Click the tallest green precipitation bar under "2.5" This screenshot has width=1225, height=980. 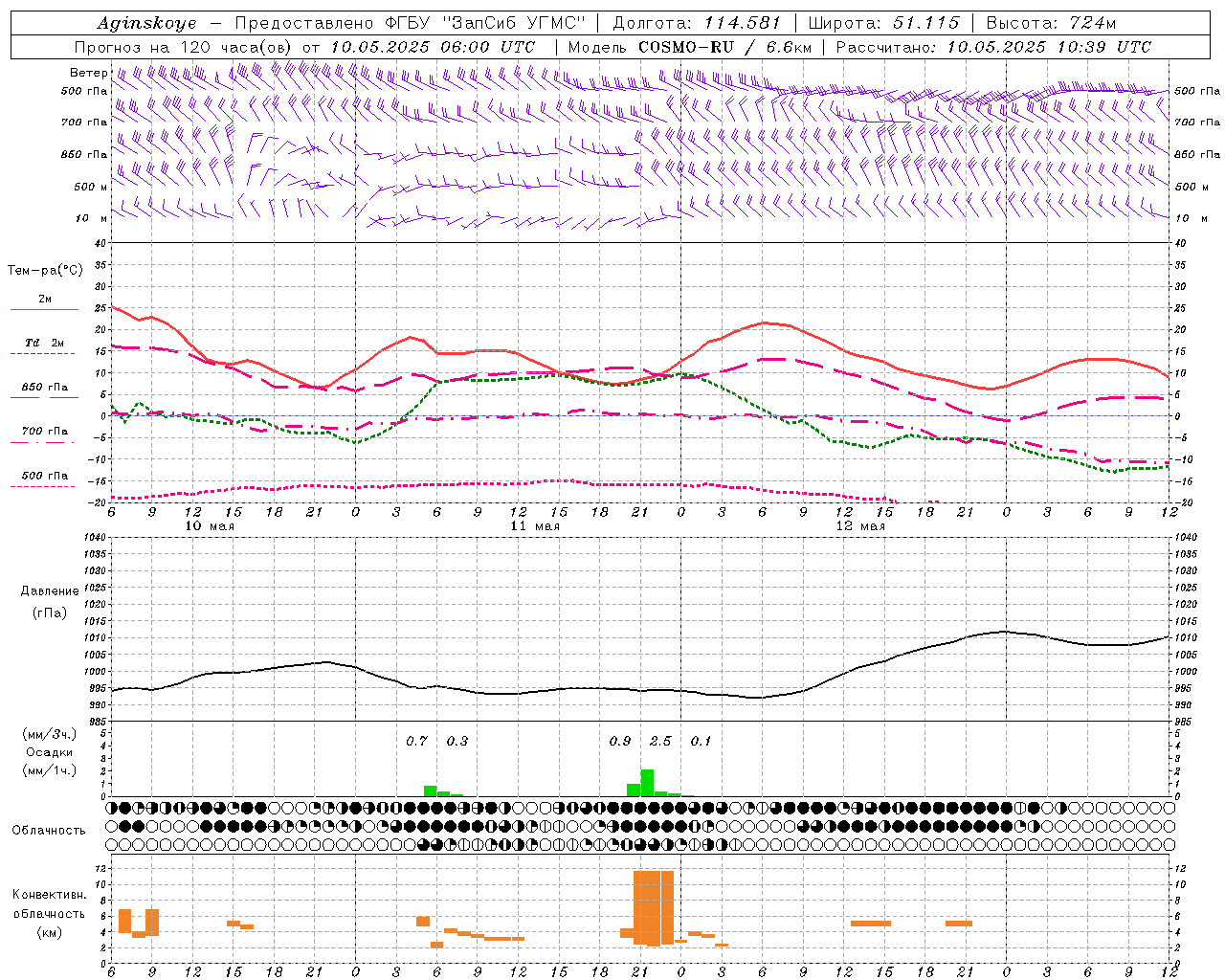(x=647, y=783)
